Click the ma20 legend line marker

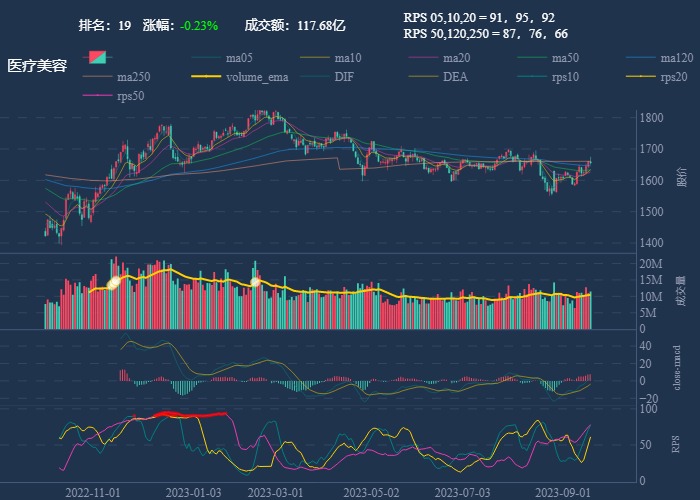pyautogui.click(x=422, y=57)
